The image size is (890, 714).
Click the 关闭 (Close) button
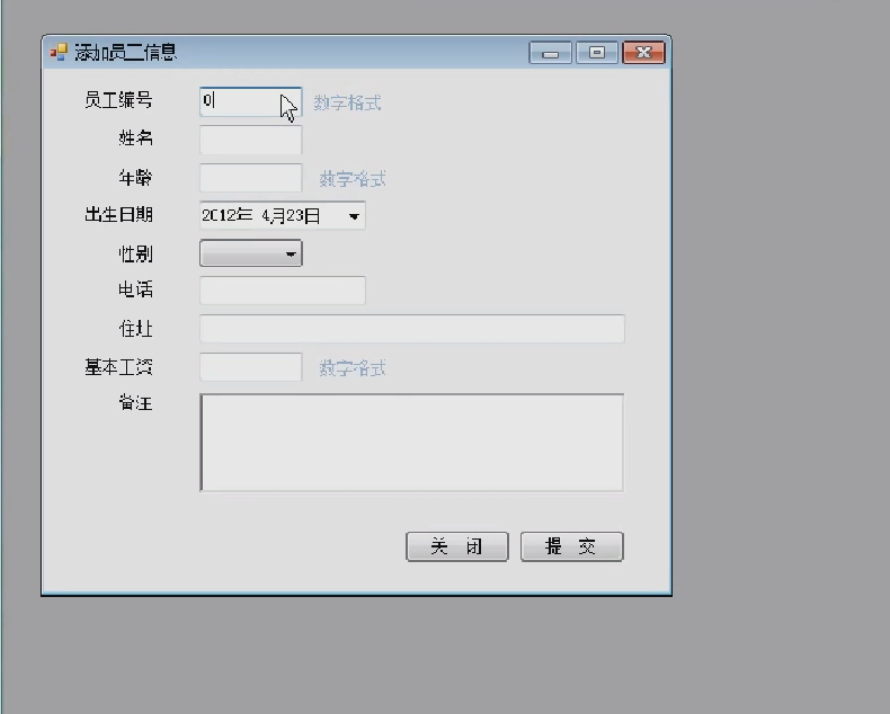tap(457, 547)
